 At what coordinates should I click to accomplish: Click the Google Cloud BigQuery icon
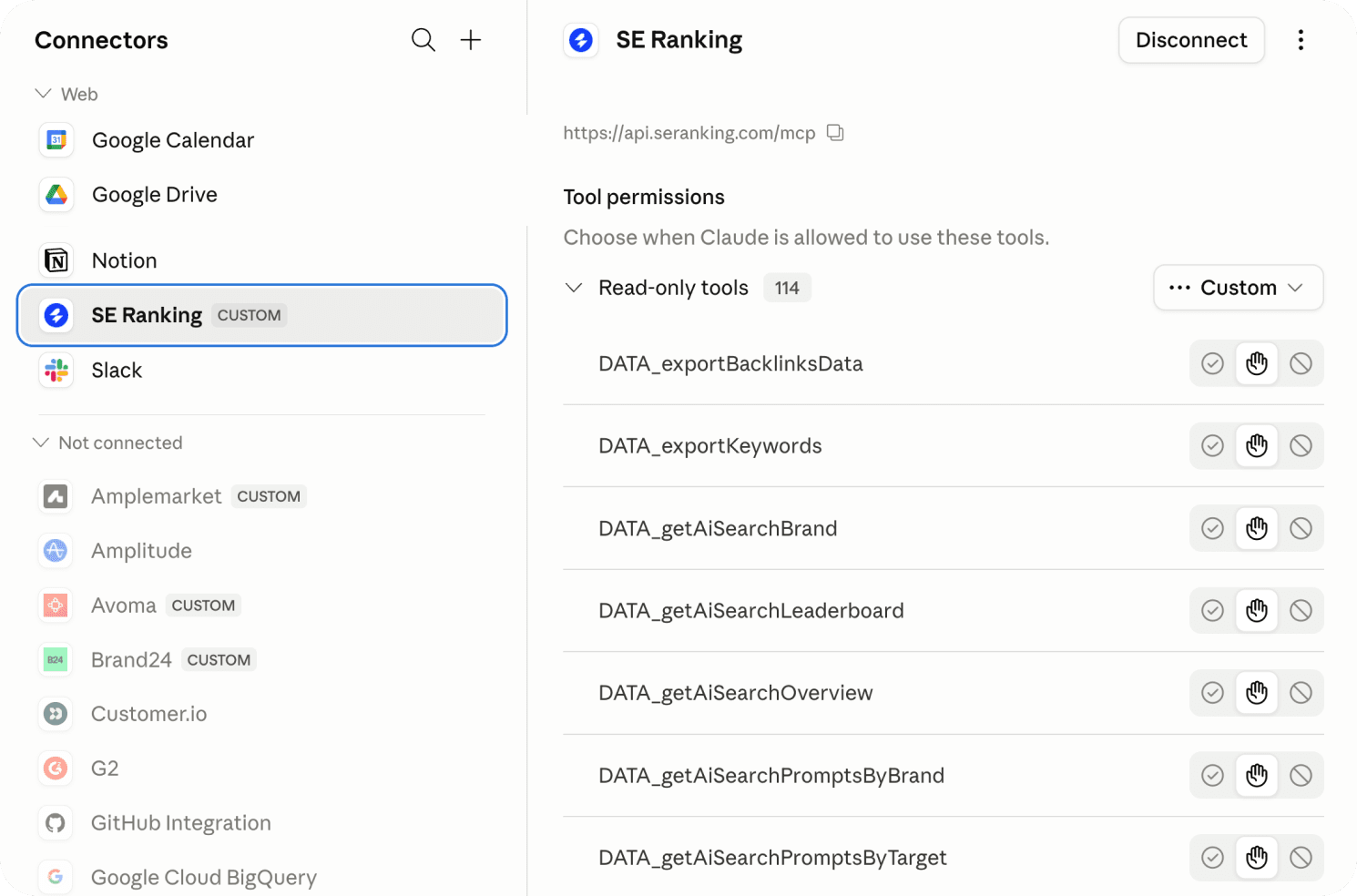[x=56, y=877]
